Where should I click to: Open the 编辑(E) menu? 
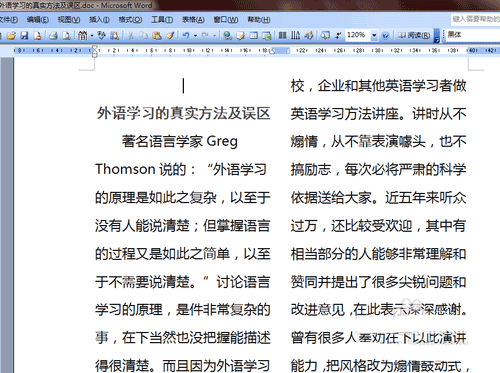pyautogui.click(x=37, y=20)
